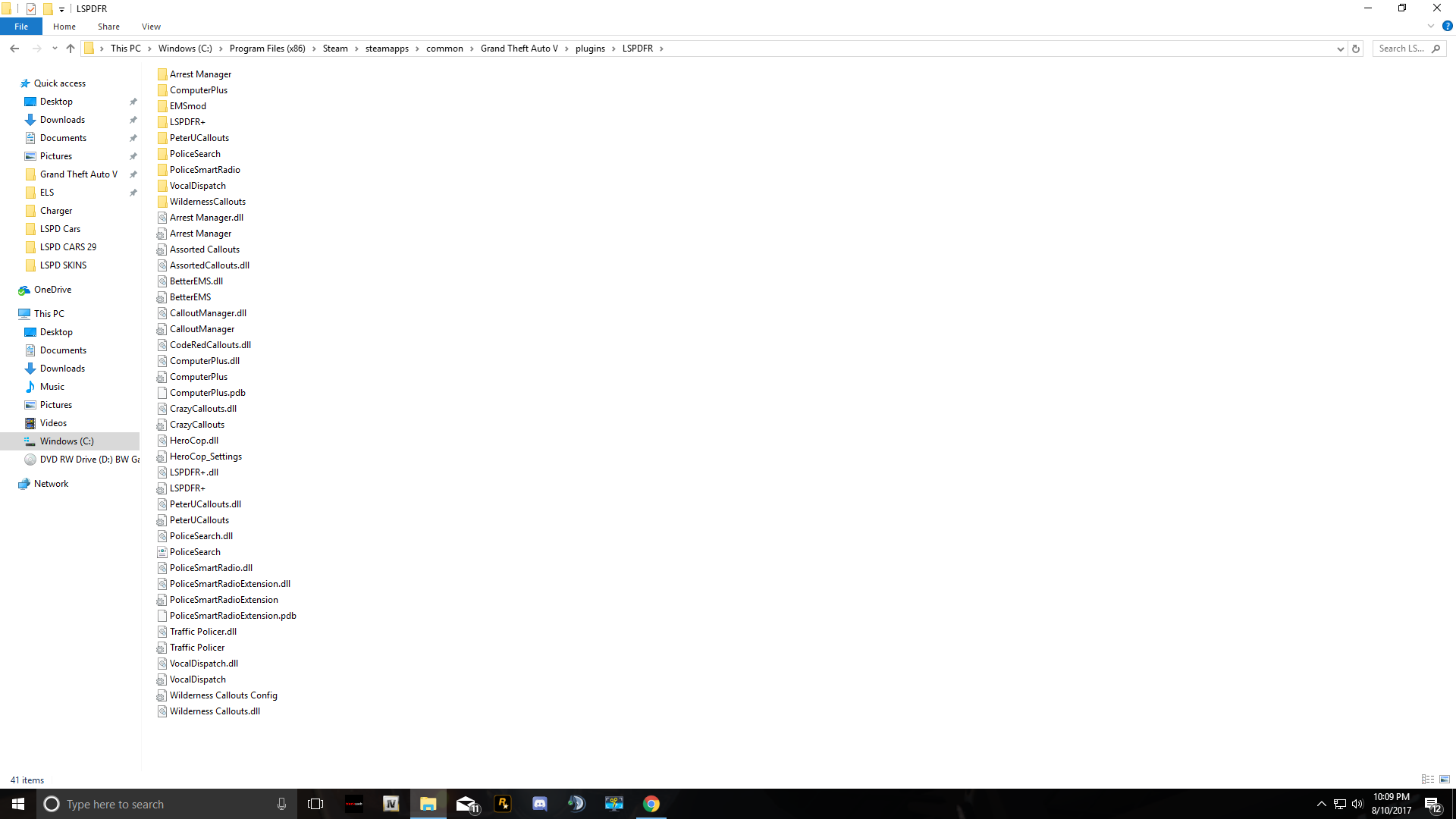Viewport: 1456px width, 819px height.
Task: Open the PeterUCallouts folder
Action: coord(199,138)
